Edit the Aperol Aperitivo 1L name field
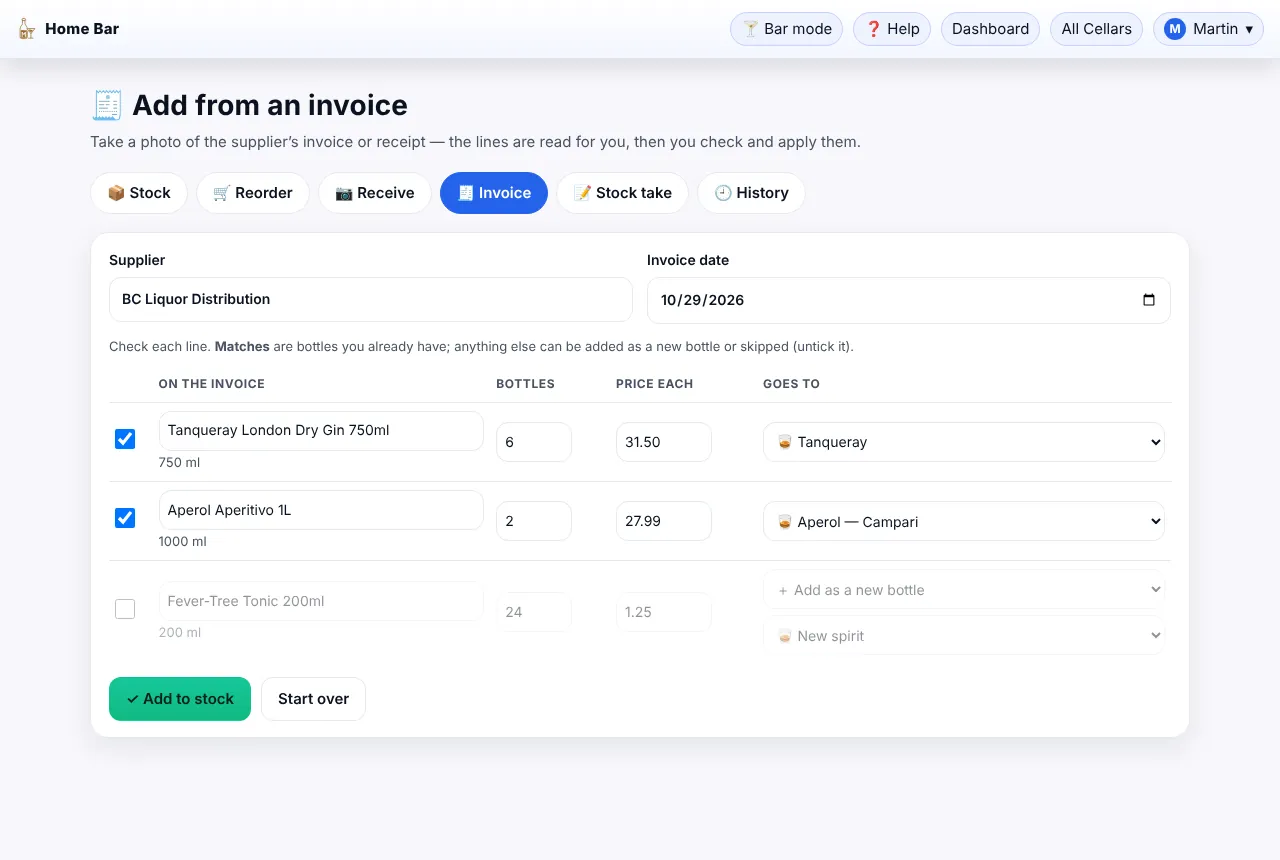Image resolution: width=1280 pixels, height=860 pixels. click(321, 510)
